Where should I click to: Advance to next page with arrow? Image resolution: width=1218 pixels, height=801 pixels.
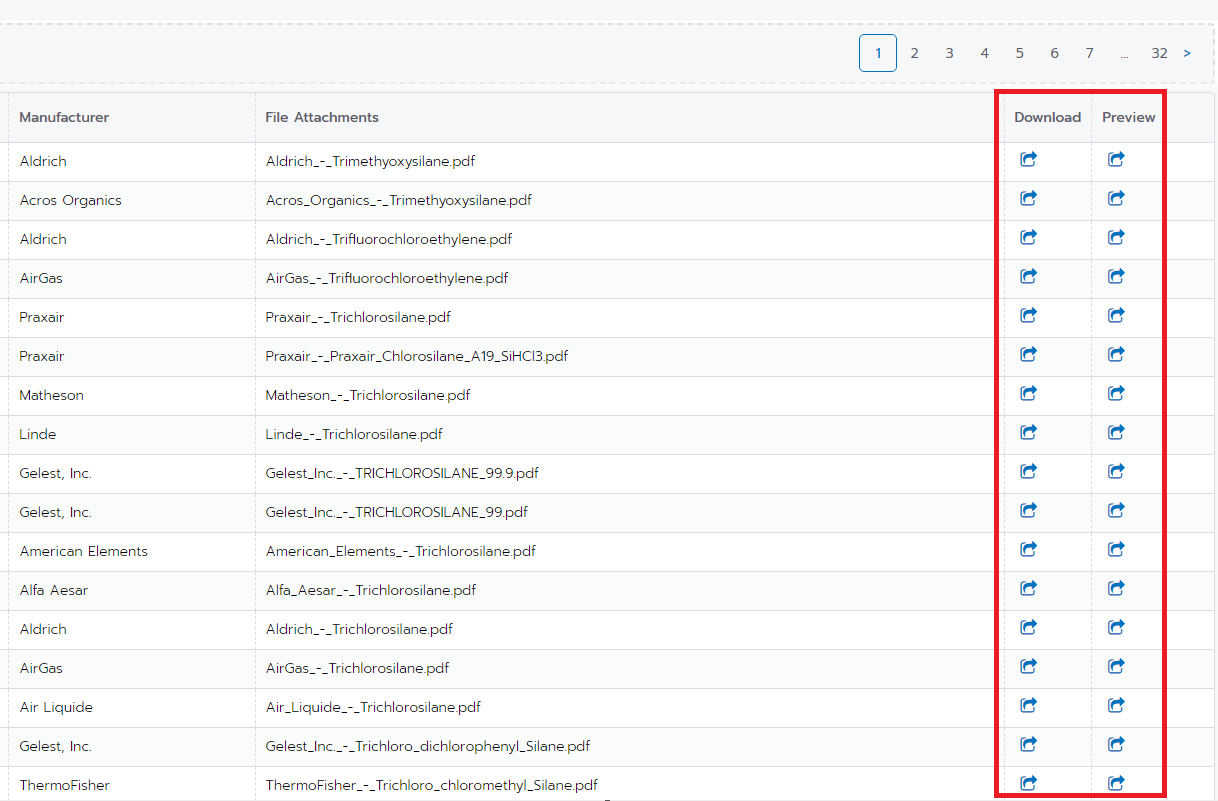tap(1187, 53)
